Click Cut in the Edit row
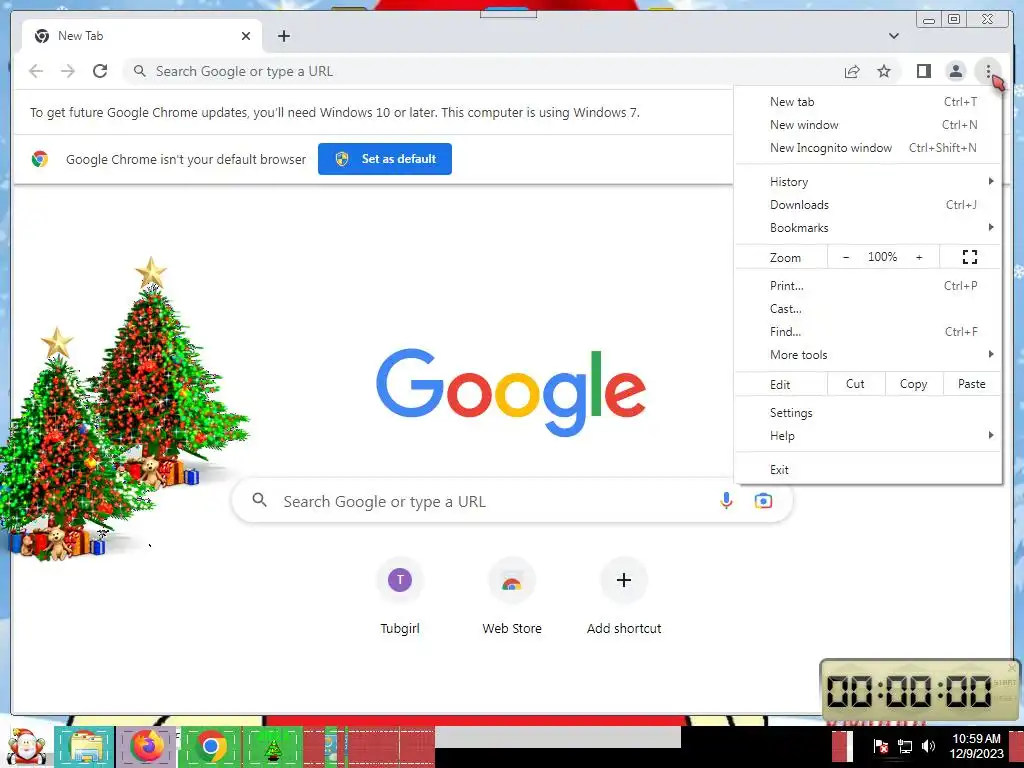The height and width of the screenshot is (768, 1024). click(x=856, y=384)
